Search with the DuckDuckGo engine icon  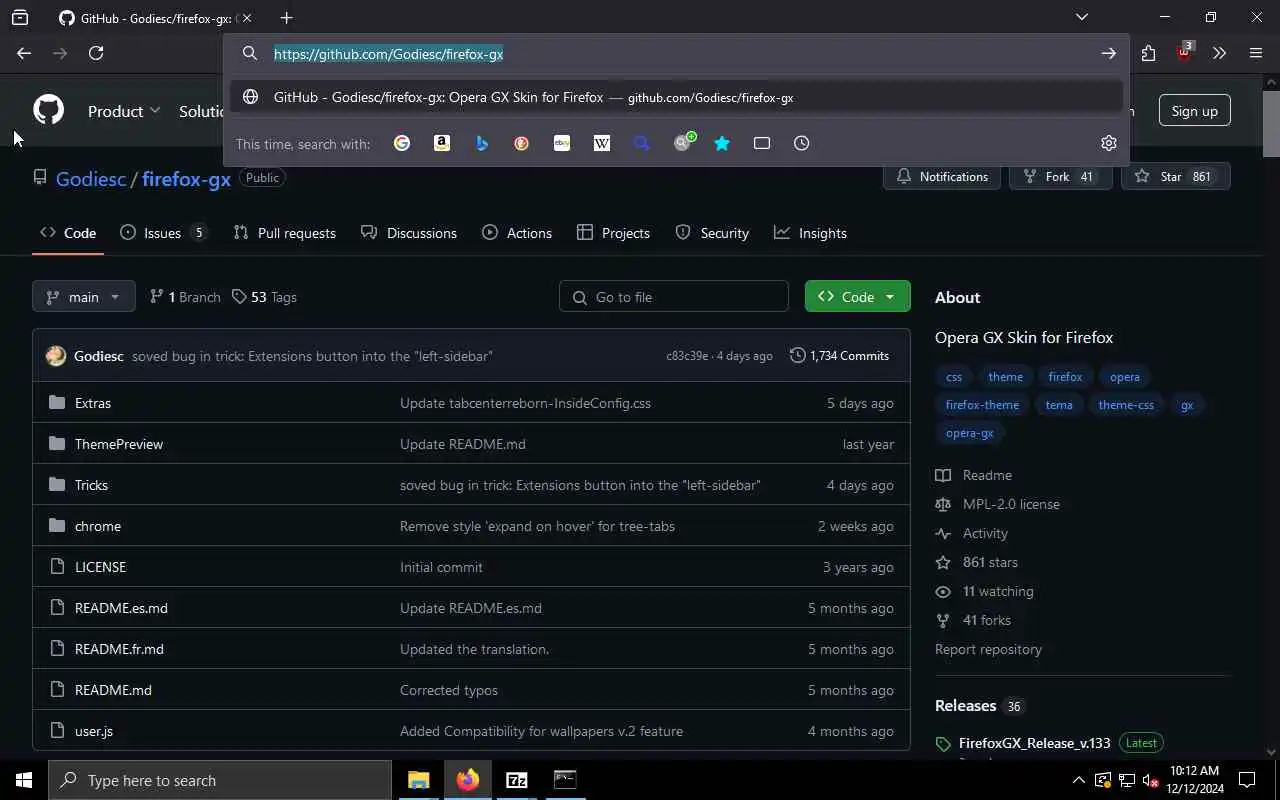522,143
